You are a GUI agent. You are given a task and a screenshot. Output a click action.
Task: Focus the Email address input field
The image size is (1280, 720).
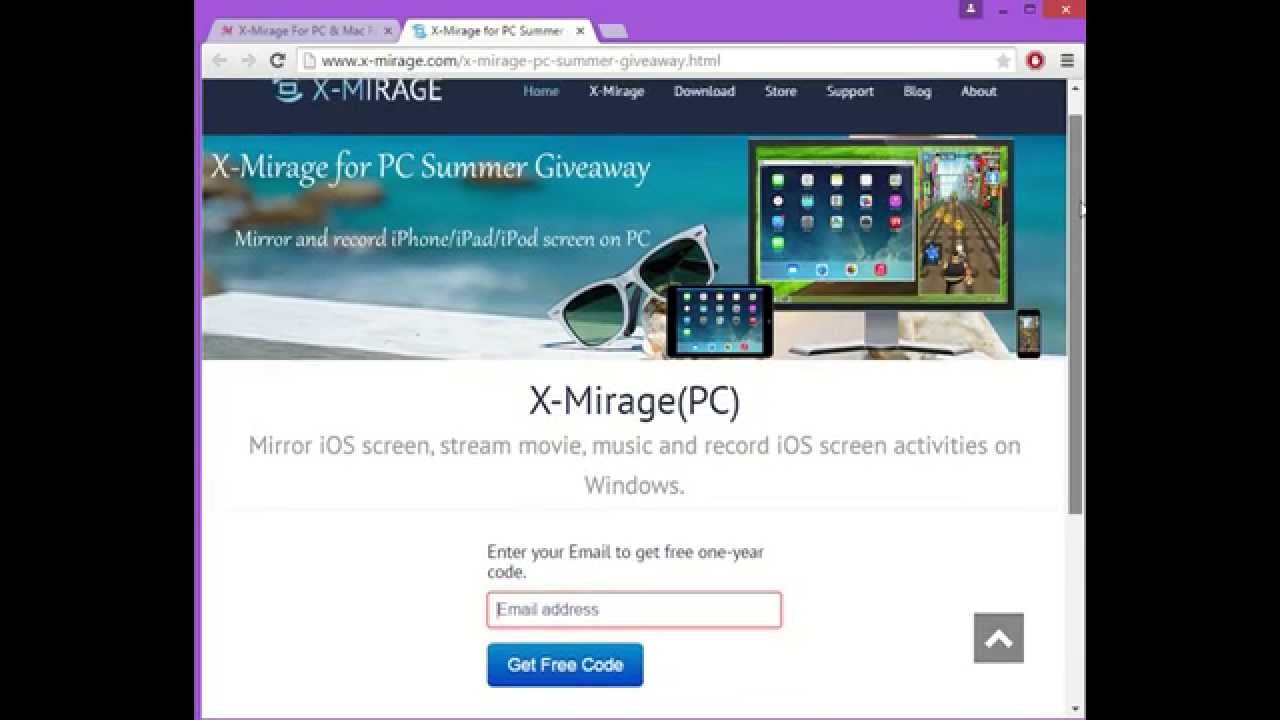pyautogui.click(x=634, y=610)
